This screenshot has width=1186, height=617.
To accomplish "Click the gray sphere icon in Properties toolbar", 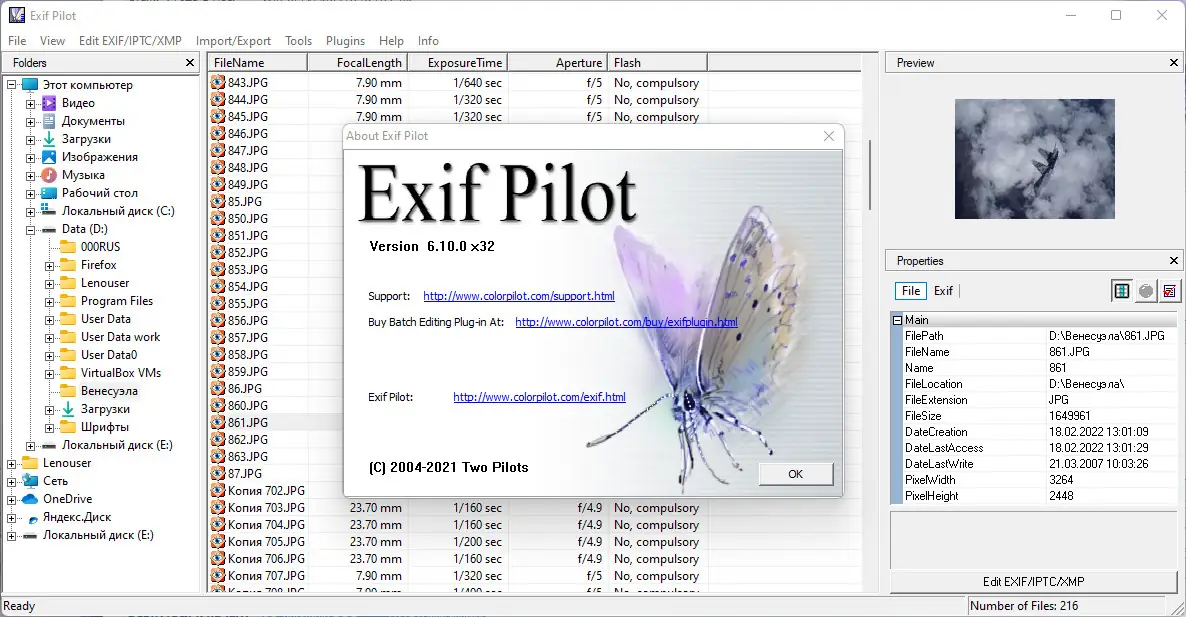I will click(1146, 290).
